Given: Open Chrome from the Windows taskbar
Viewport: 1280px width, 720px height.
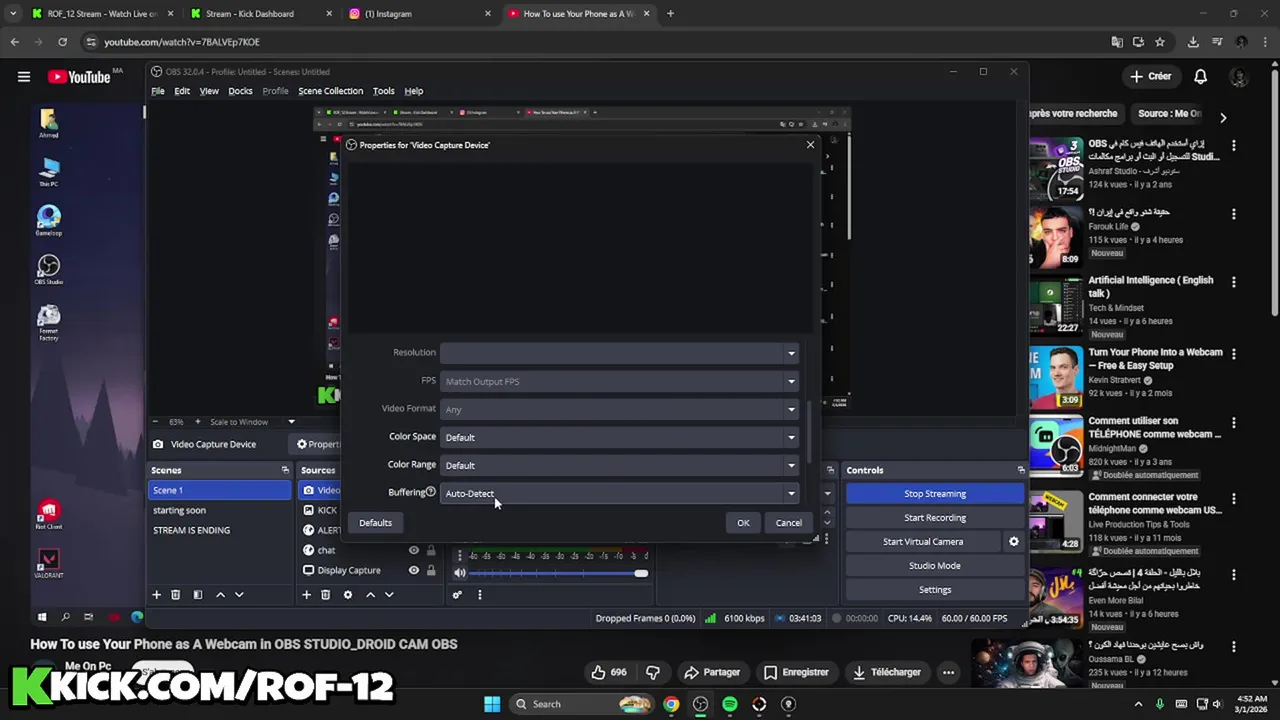Looking at the screenshot, I should click(x=671, y=704).
